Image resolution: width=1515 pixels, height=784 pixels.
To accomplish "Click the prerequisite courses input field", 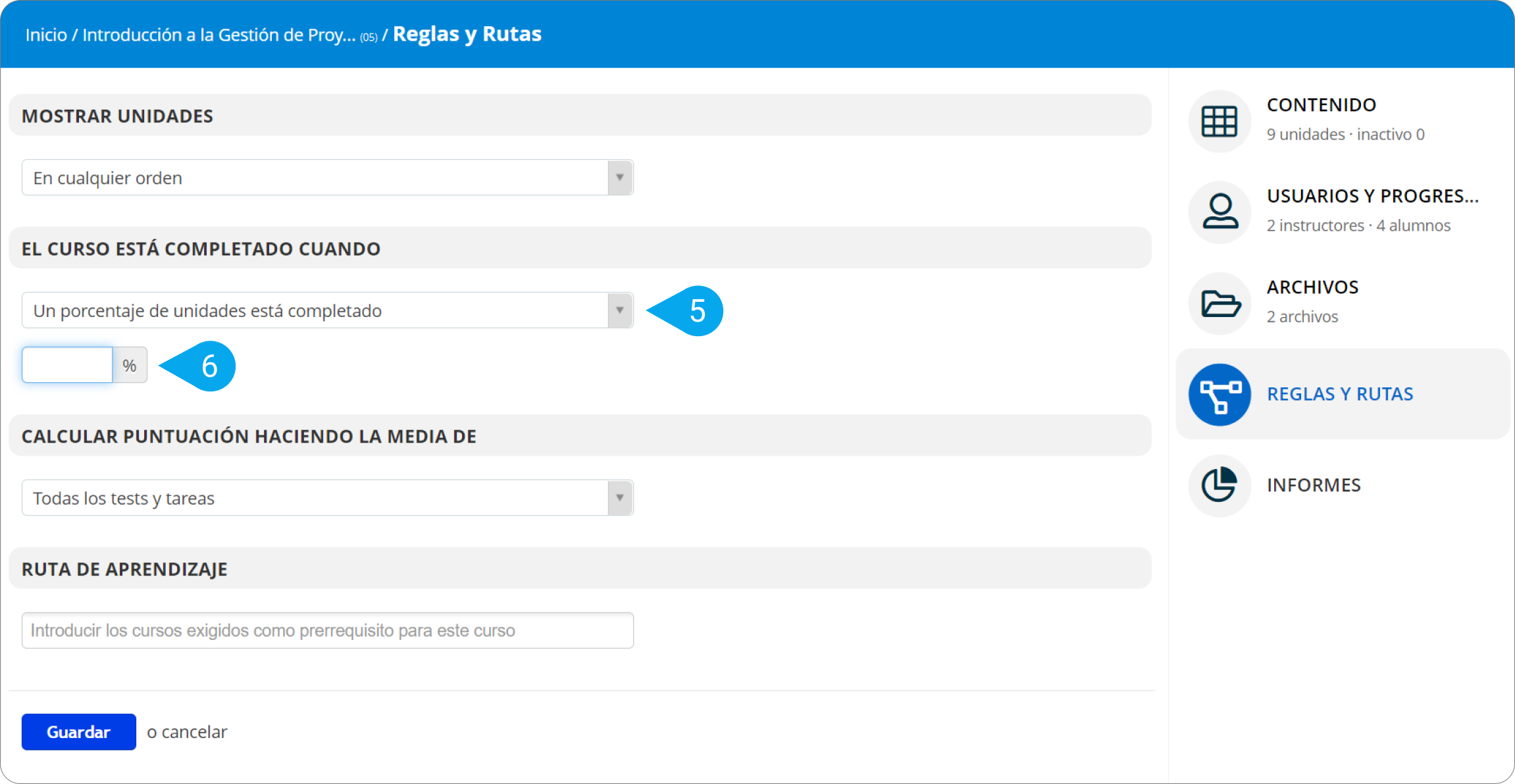I will (327, 630).
